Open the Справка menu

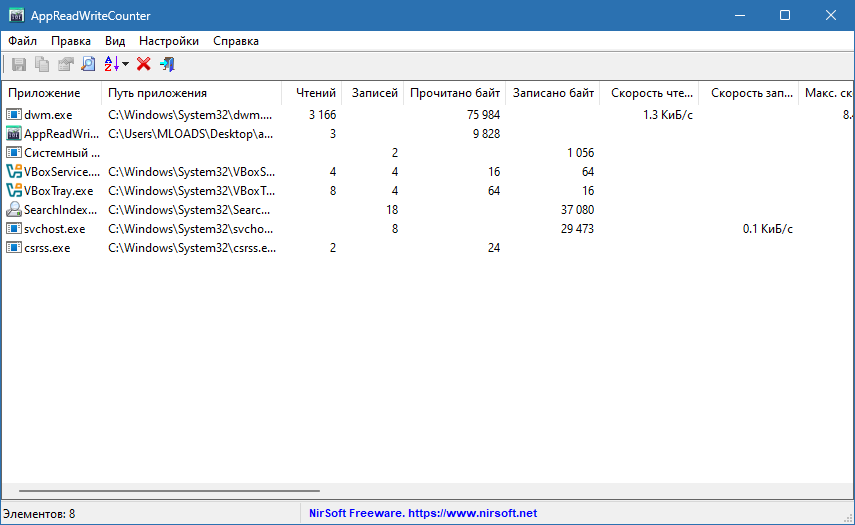pyautogui.click(x=236, y=41)
